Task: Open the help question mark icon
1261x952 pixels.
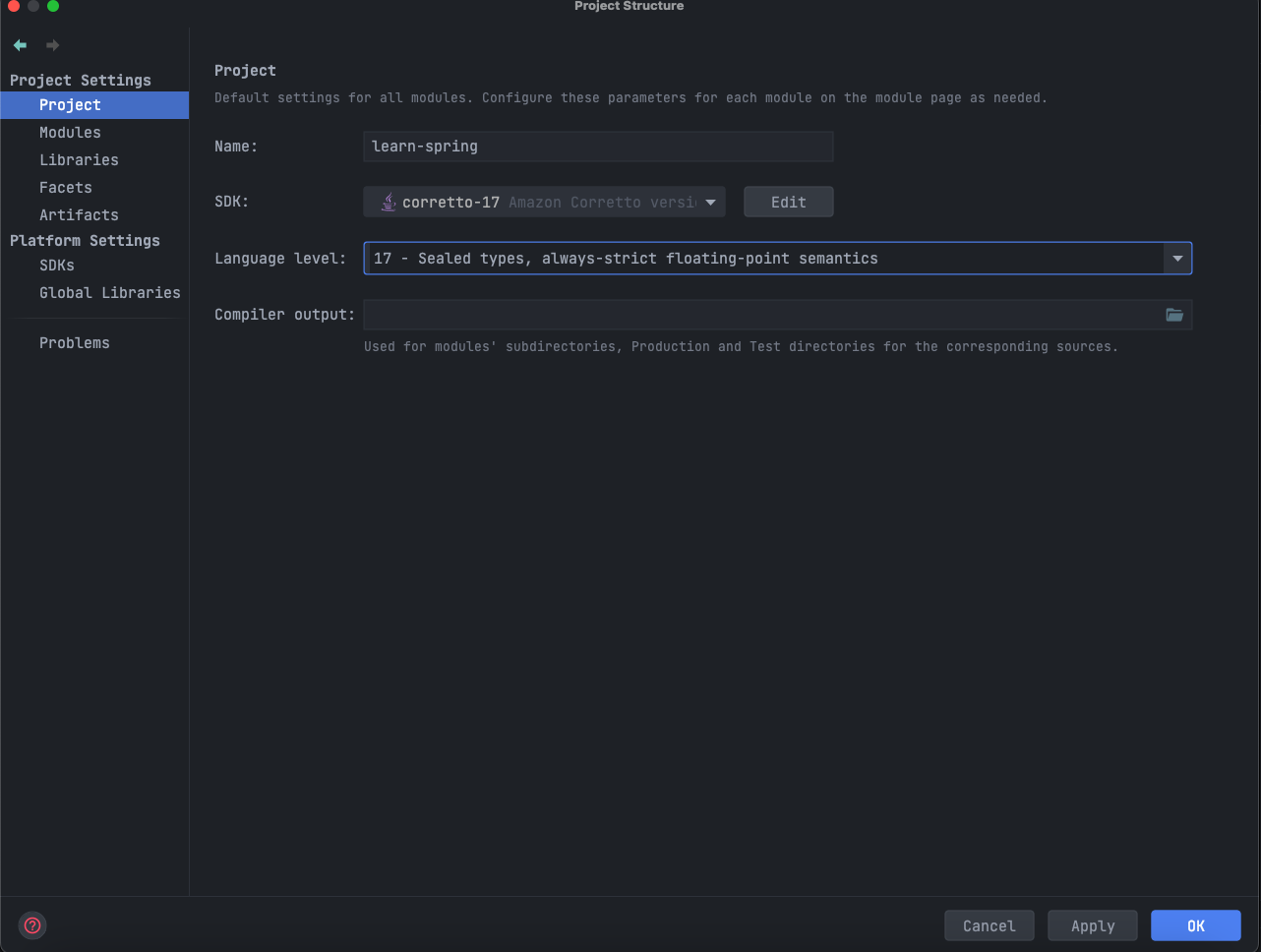Action: pos(32,925)
